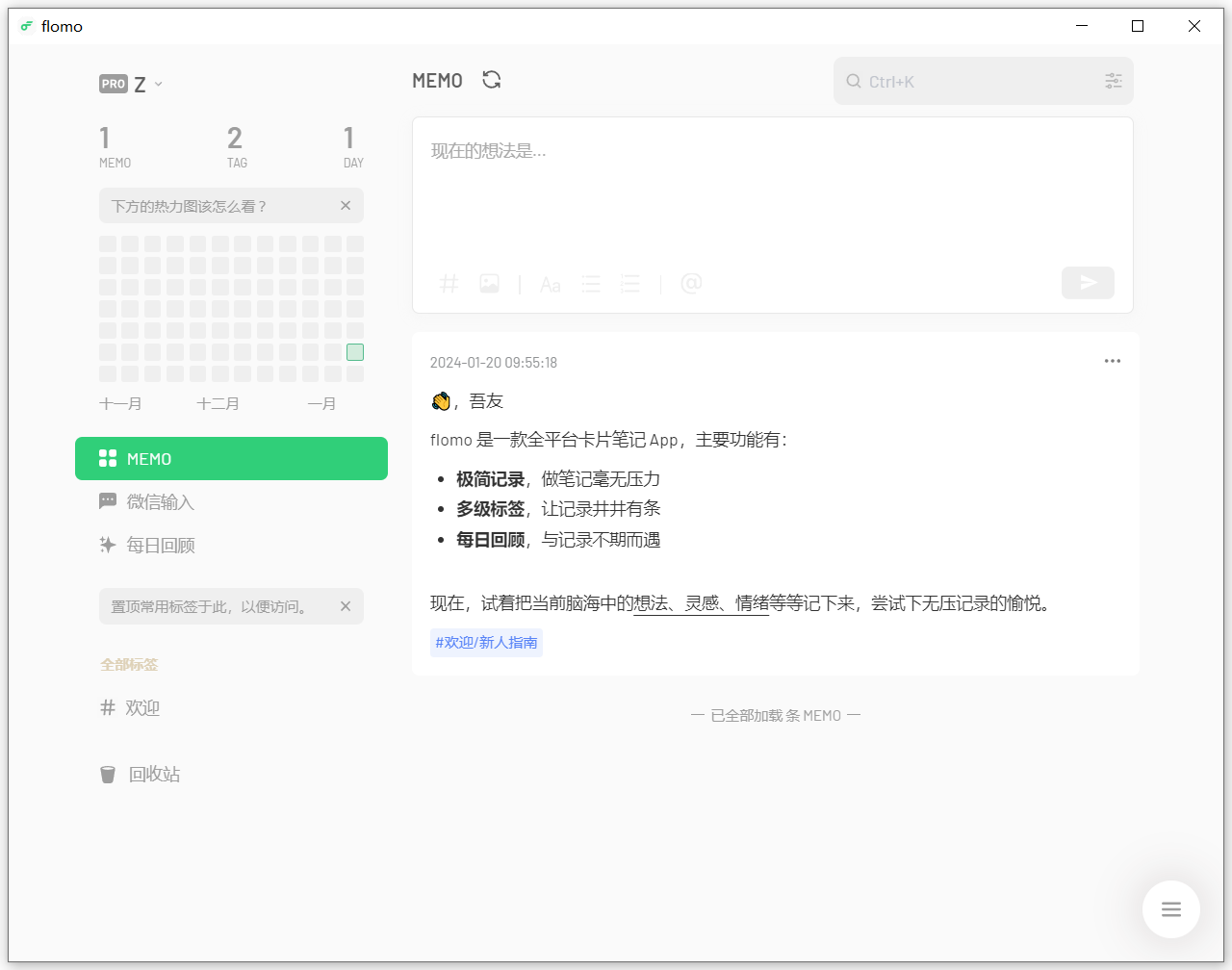Insert a hashtag tag in editor

click(449, 283)
